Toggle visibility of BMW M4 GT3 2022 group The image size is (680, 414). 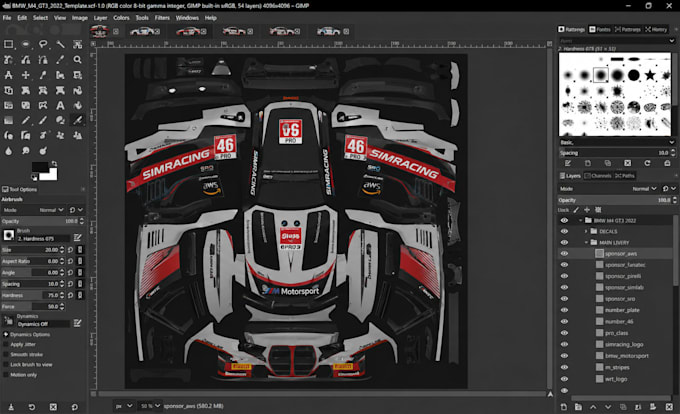pyautogui.click(x=564, y=220)
